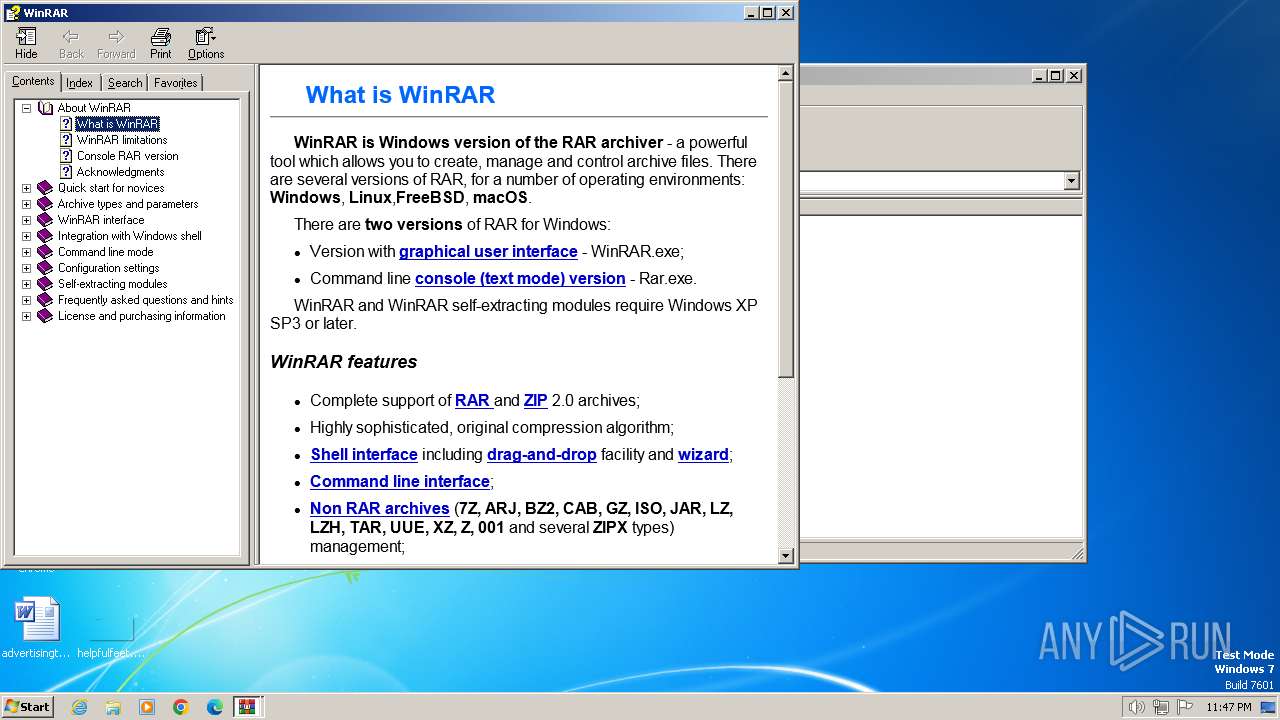Click the Frequently asked questions book icon
1280x720 pixels.
(45, 300)
